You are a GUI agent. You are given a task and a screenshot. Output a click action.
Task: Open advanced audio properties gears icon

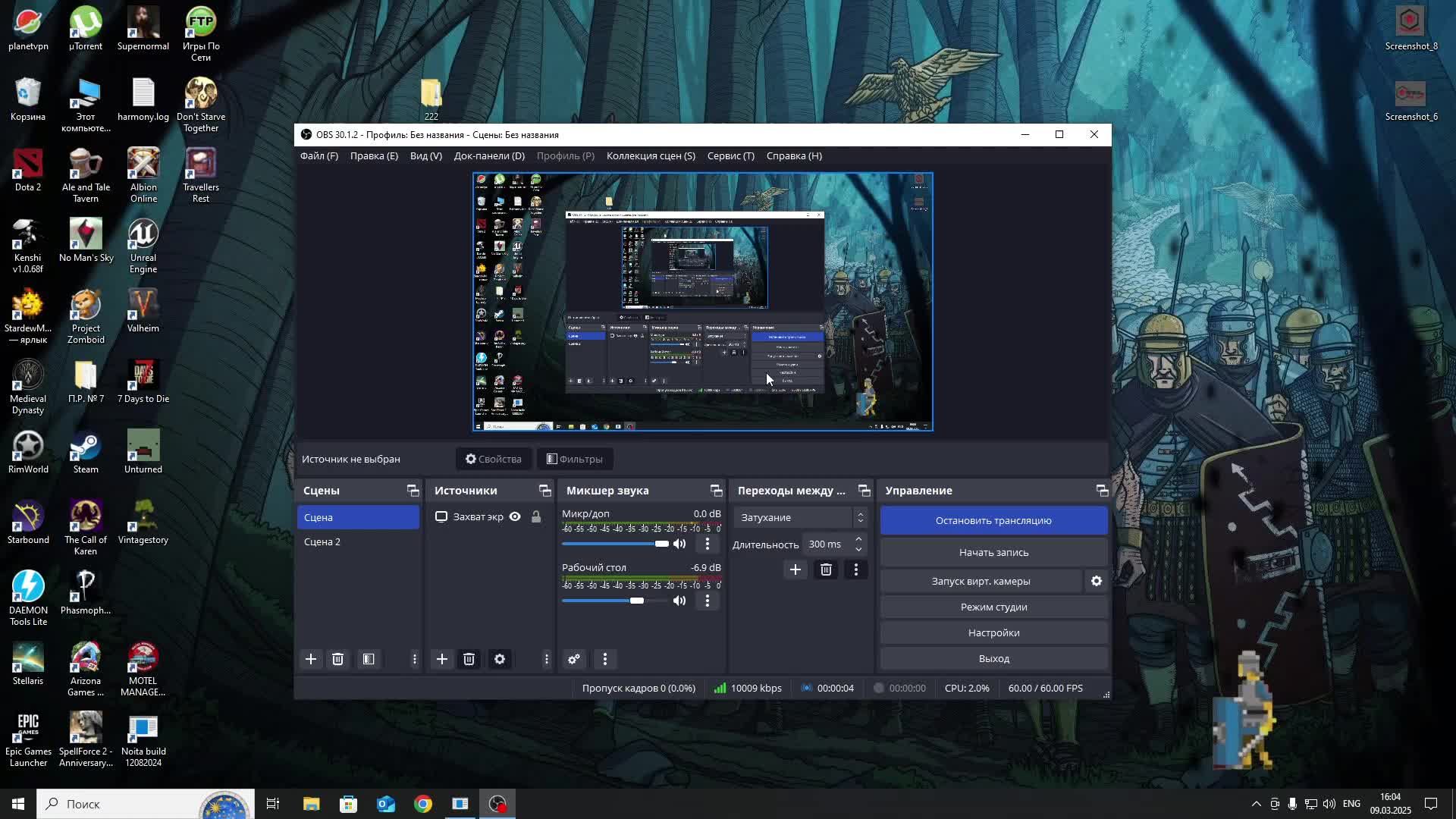574,659
